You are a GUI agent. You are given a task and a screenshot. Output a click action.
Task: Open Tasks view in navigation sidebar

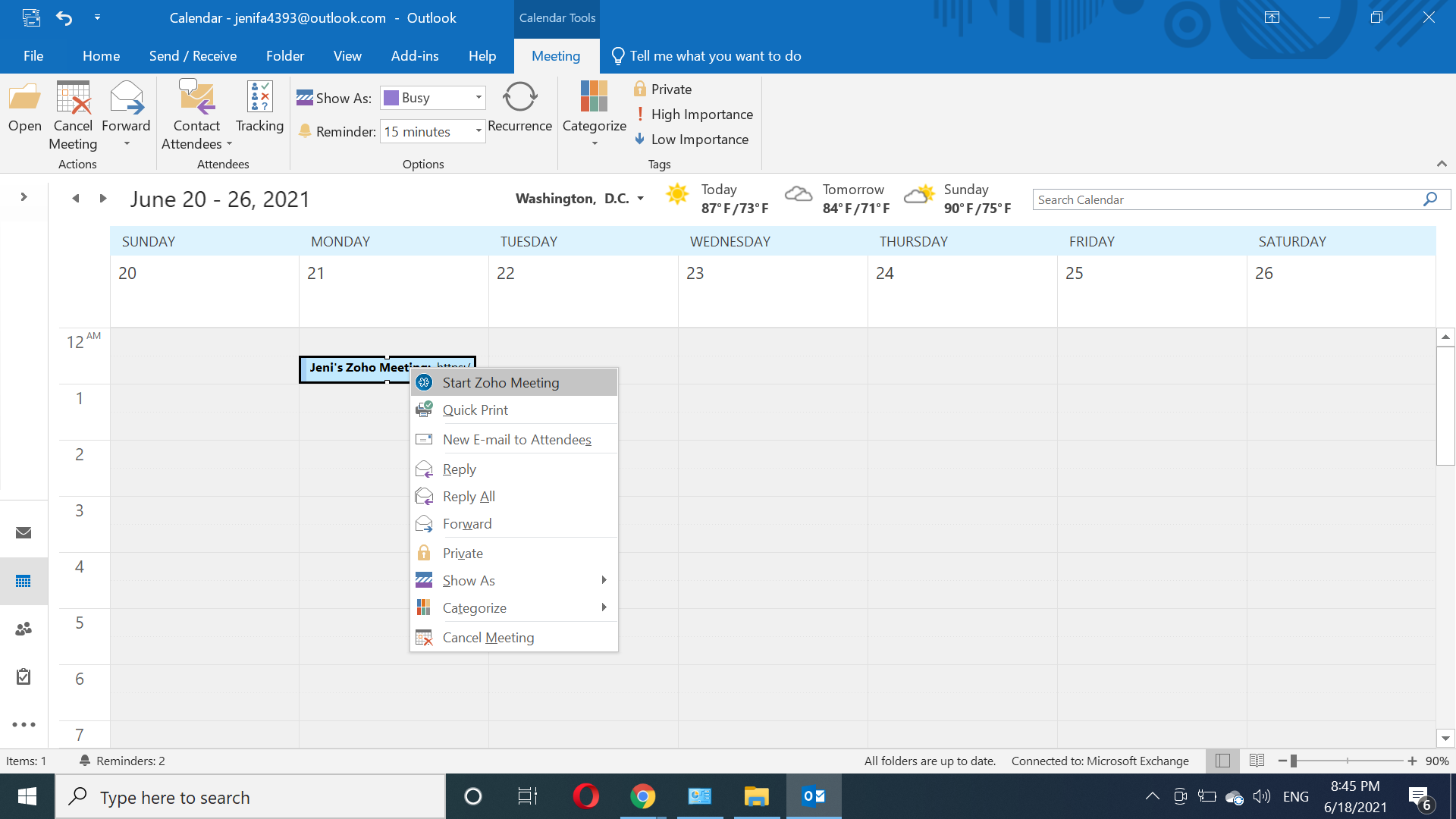pos(24,676)
